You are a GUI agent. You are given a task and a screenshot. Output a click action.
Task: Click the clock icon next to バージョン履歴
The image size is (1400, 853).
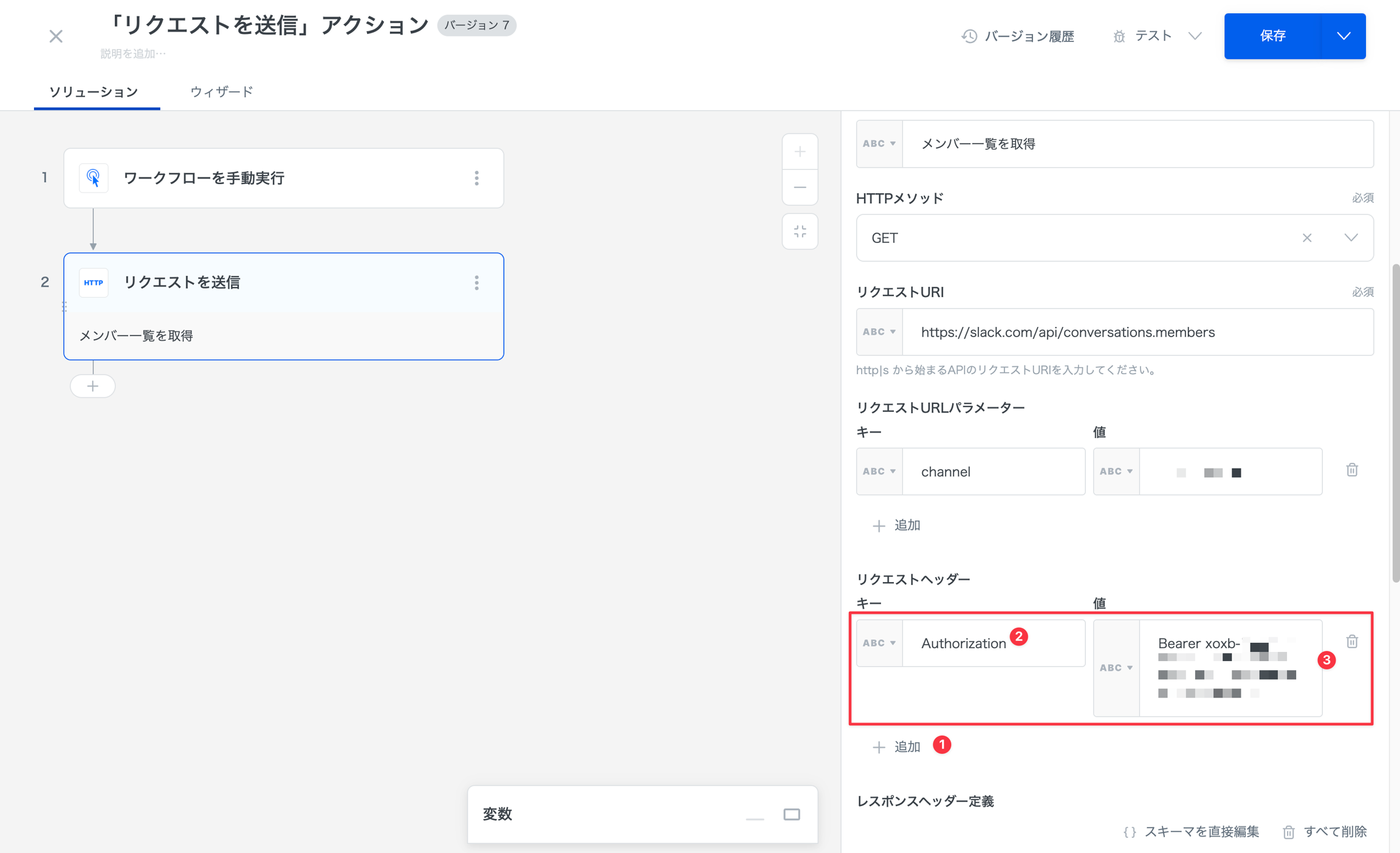pos(969,36)
